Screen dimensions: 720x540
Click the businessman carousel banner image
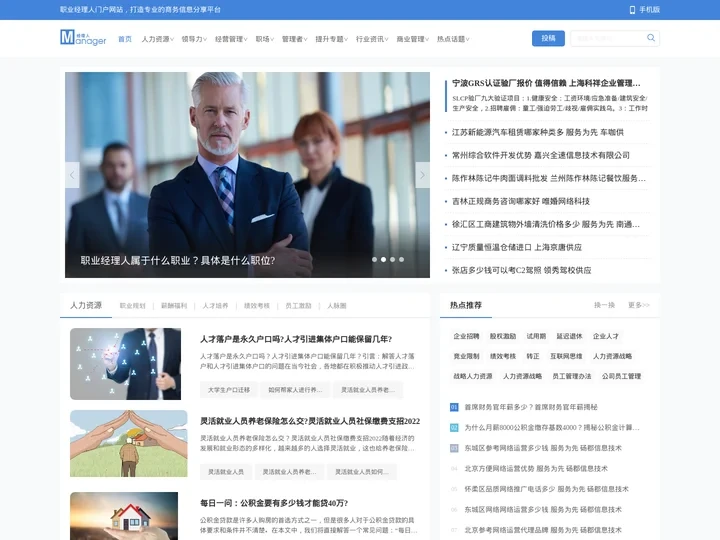click(248, 175)
